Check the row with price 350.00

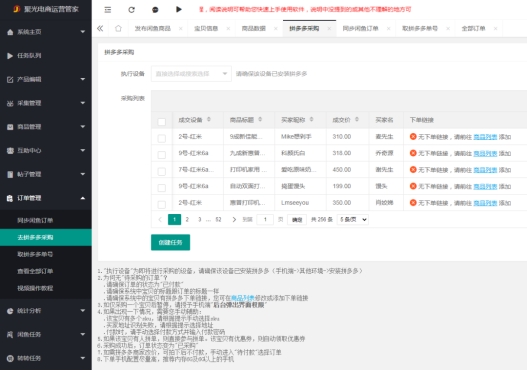point(162,204)
